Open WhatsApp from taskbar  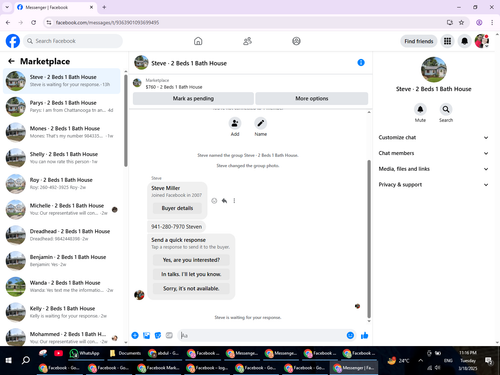tap(85, 353)
